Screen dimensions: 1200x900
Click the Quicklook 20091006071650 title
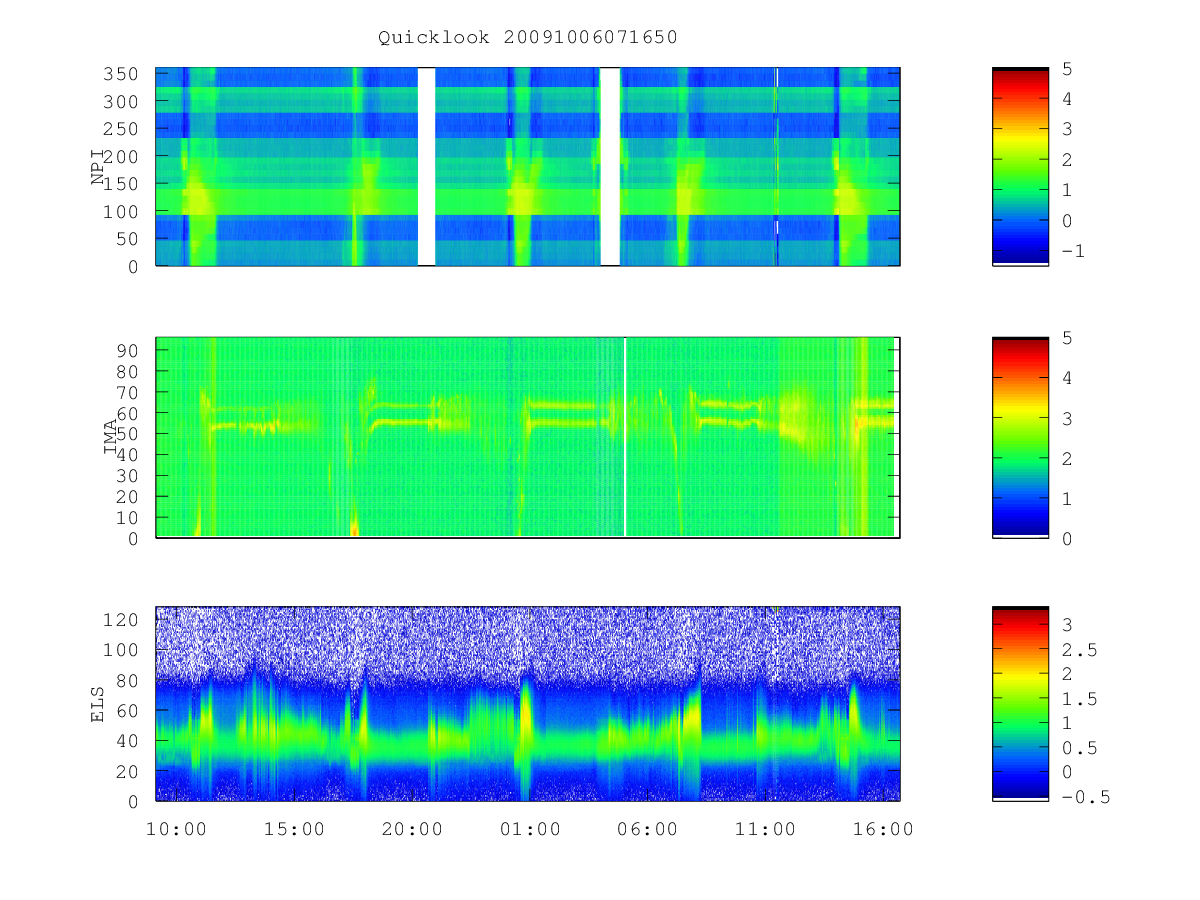pyautogui.click(x=528, y=38)
